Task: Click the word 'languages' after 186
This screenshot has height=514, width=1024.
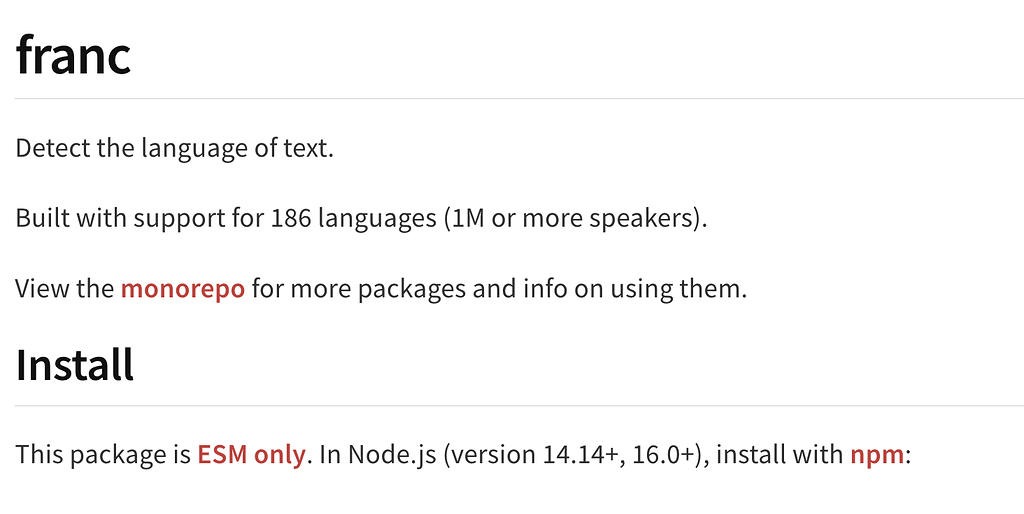Action: click(x=377, y=218)
